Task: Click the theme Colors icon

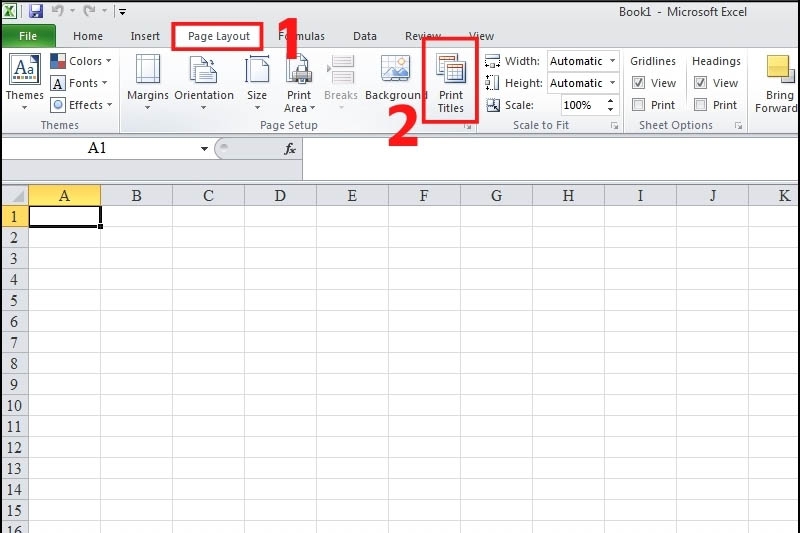Action: coord(58,61)
